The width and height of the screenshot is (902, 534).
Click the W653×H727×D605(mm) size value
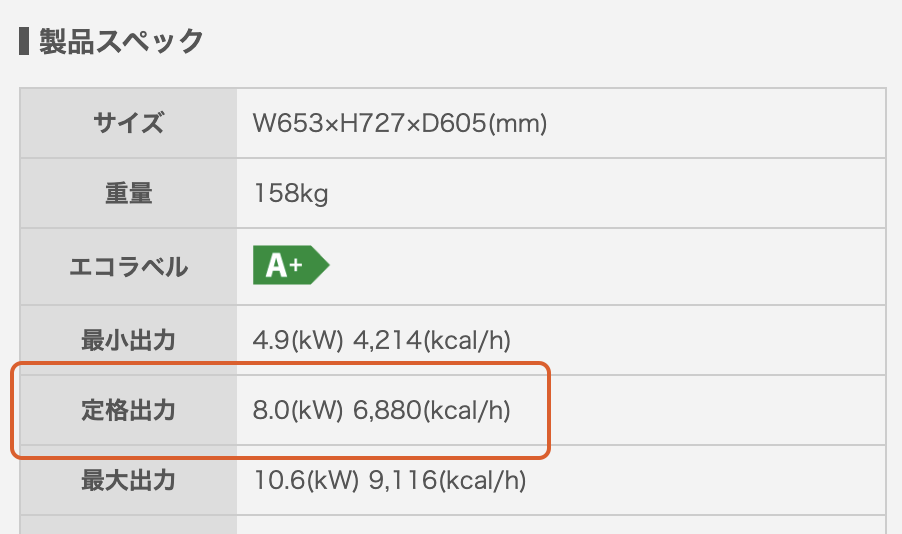pos(400,124)
